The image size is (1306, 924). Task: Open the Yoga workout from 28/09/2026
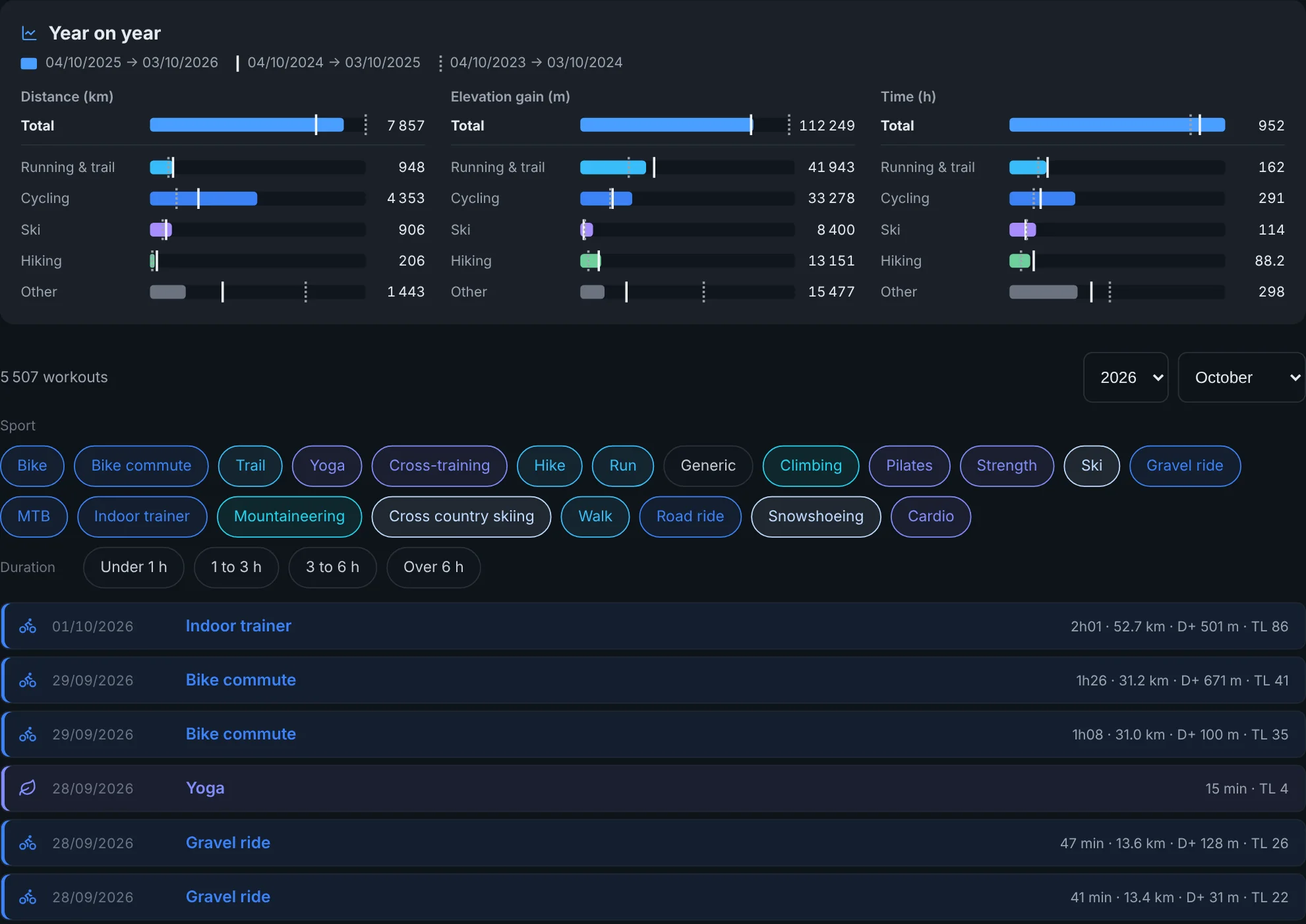pos(653,788)
